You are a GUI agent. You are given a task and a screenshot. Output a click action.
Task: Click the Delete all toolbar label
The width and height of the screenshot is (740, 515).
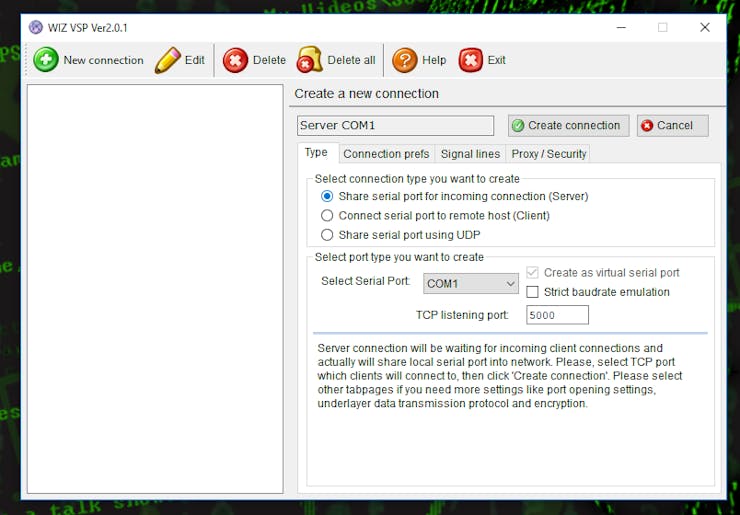point(352,60)
